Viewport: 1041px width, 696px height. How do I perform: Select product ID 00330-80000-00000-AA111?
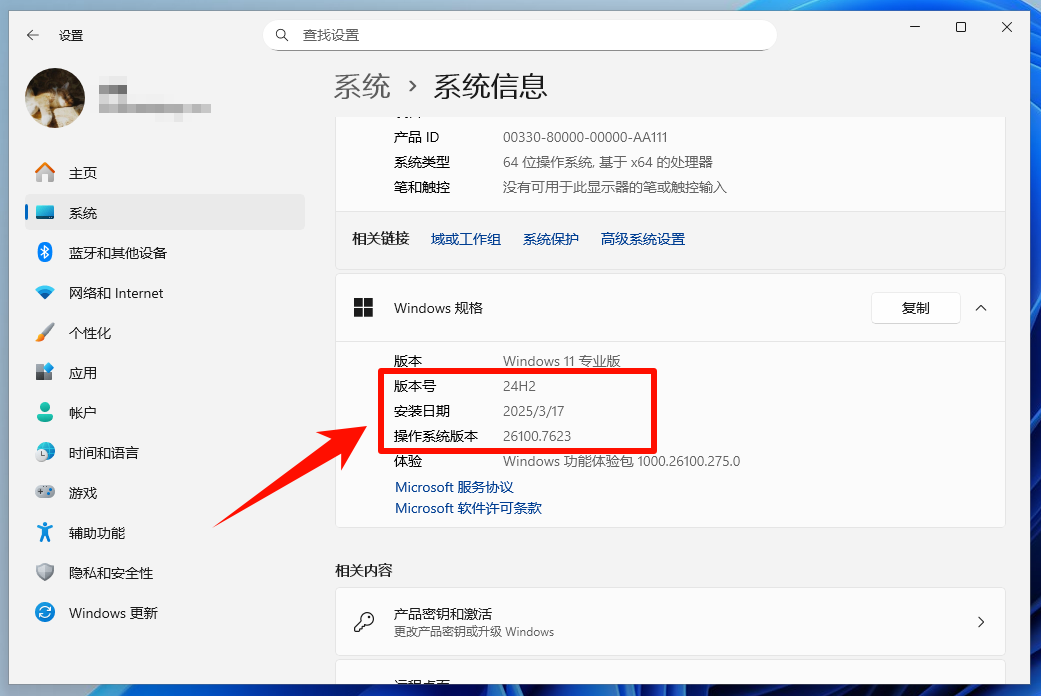pyautogui.click(x=585, y=137)
